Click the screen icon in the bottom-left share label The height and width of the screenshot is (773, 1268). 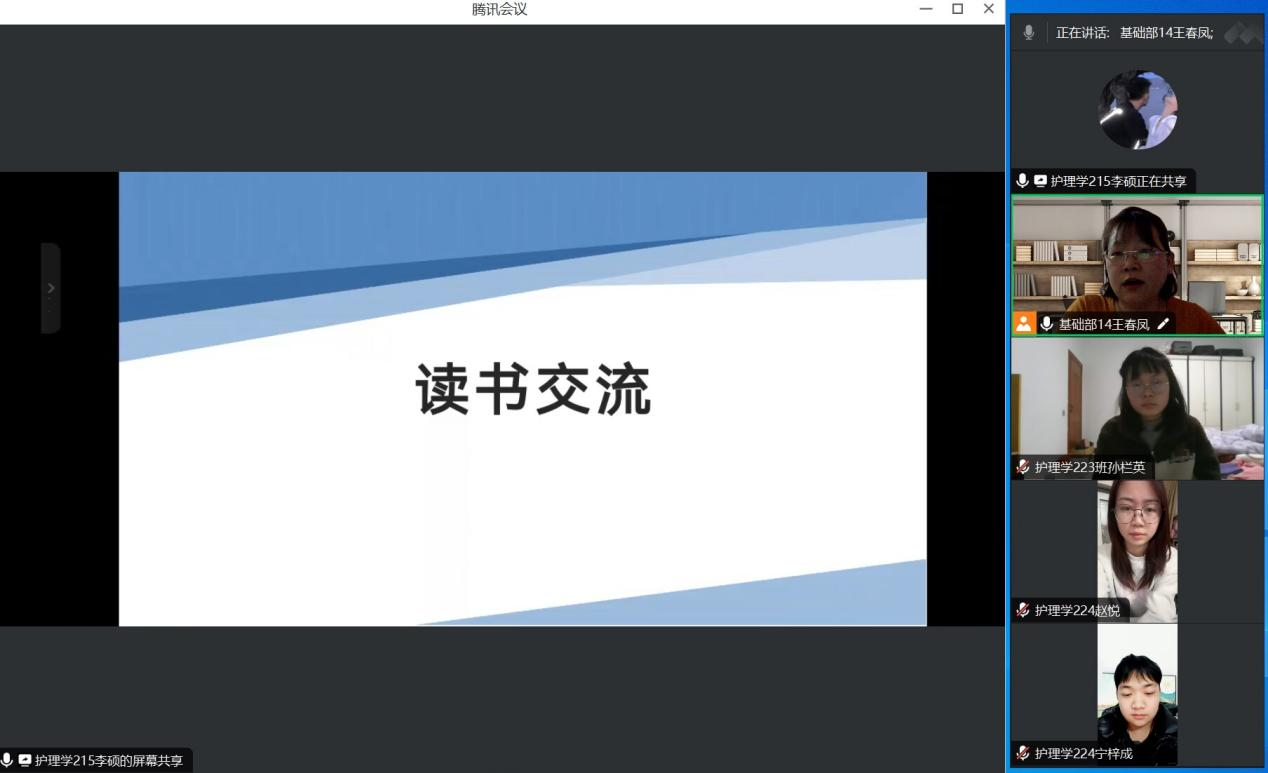[25, 761]
